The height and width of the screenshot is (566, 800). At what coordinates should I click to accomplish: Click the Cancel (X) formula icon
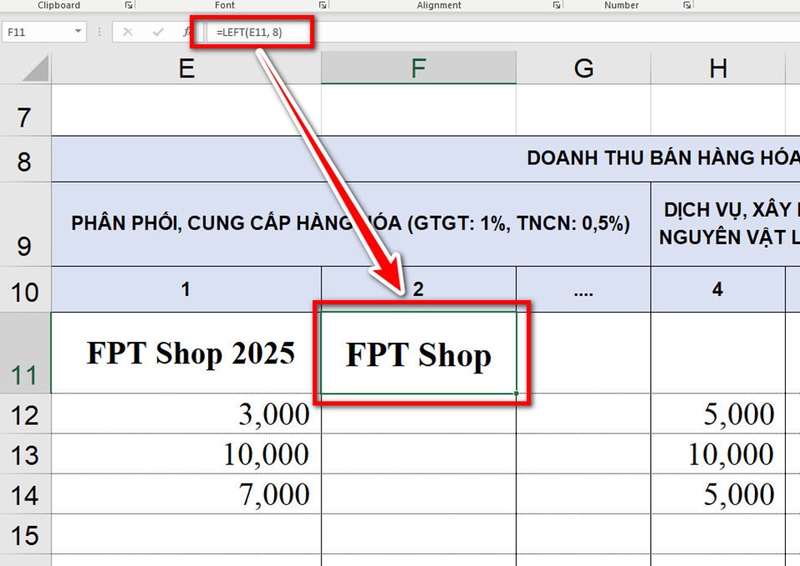pos(128,32)
